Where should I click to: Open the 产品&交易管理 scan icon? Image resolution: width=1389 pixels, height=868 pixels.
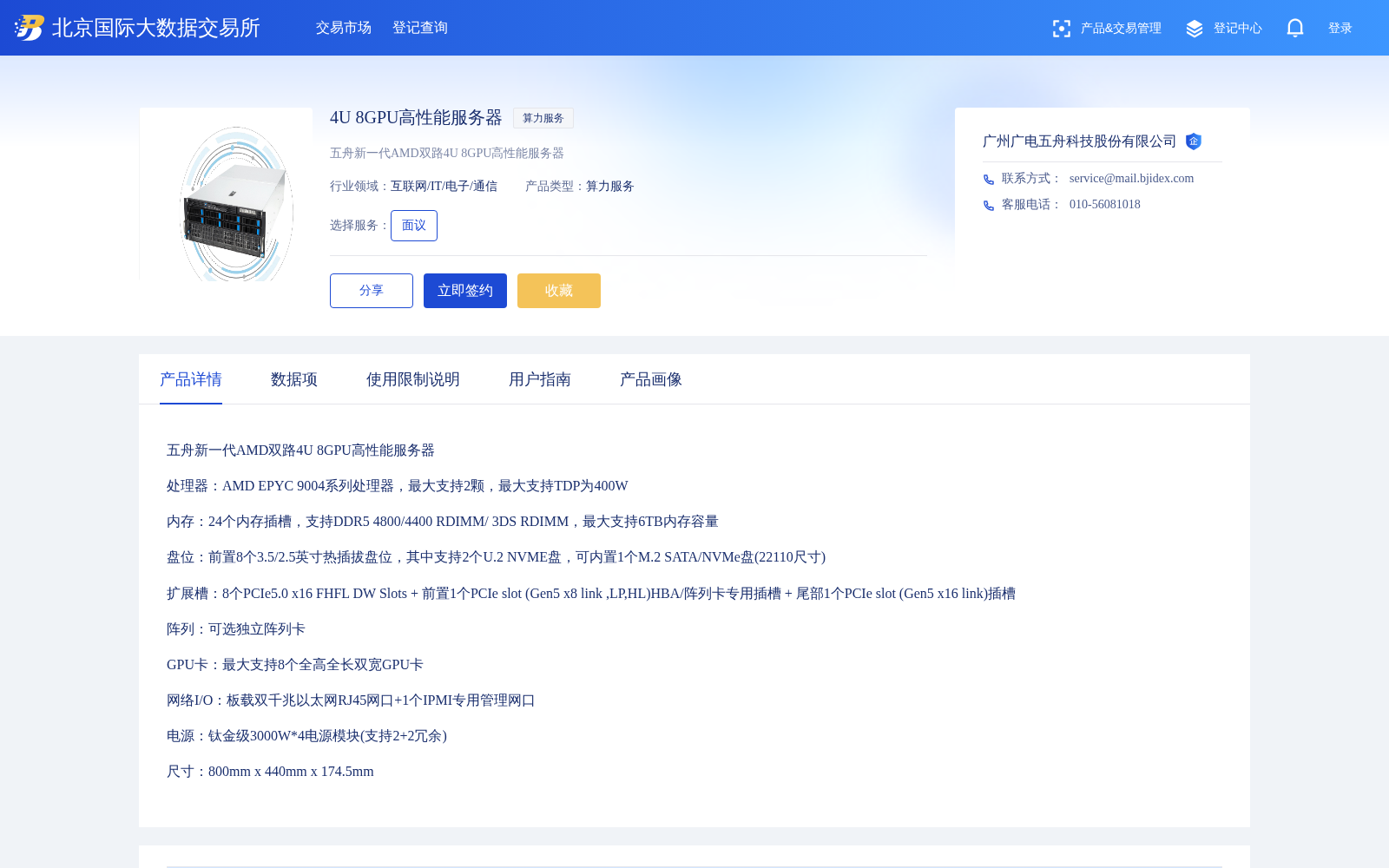[x=1061, y=29]
